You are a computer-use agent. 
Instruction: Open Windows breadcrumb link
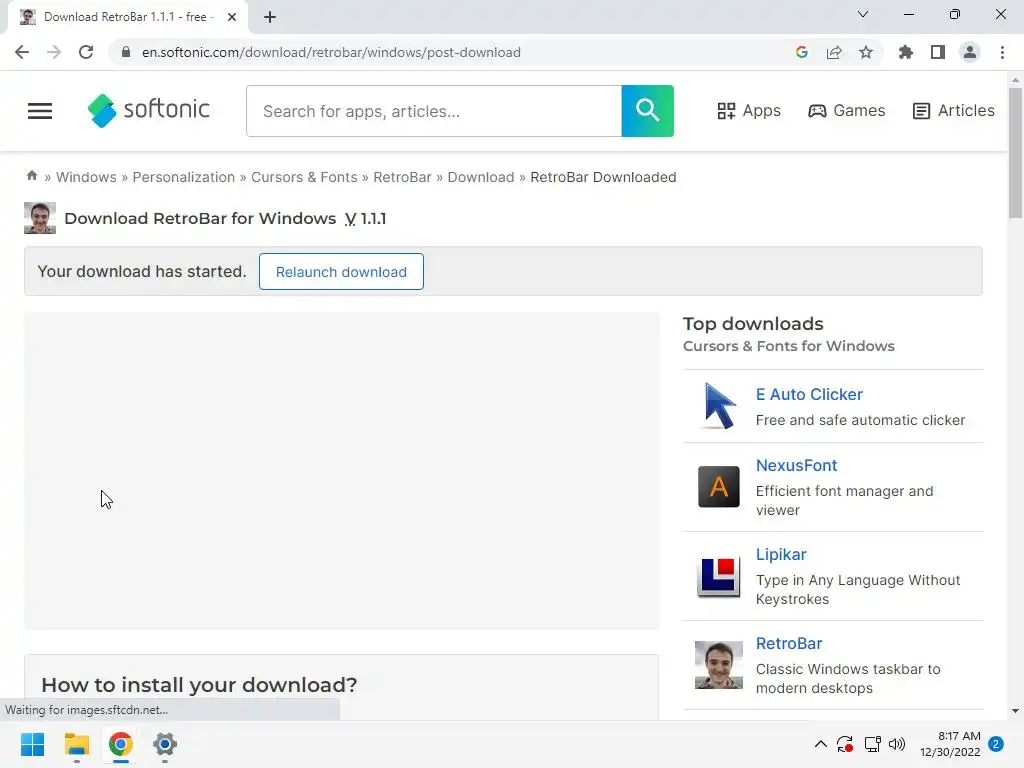[86, 177]
